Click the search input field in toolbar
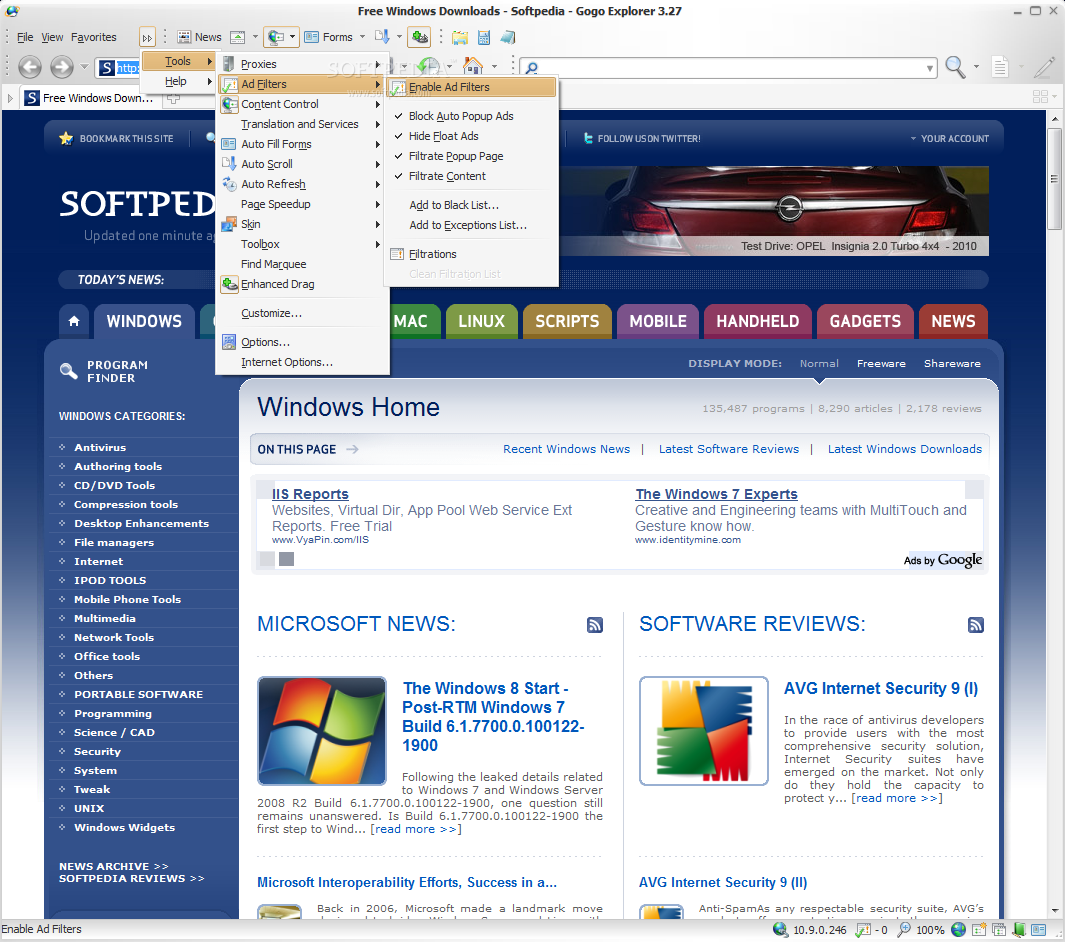Viewport: 1065px width, 942px height. (x=730, y=68)
